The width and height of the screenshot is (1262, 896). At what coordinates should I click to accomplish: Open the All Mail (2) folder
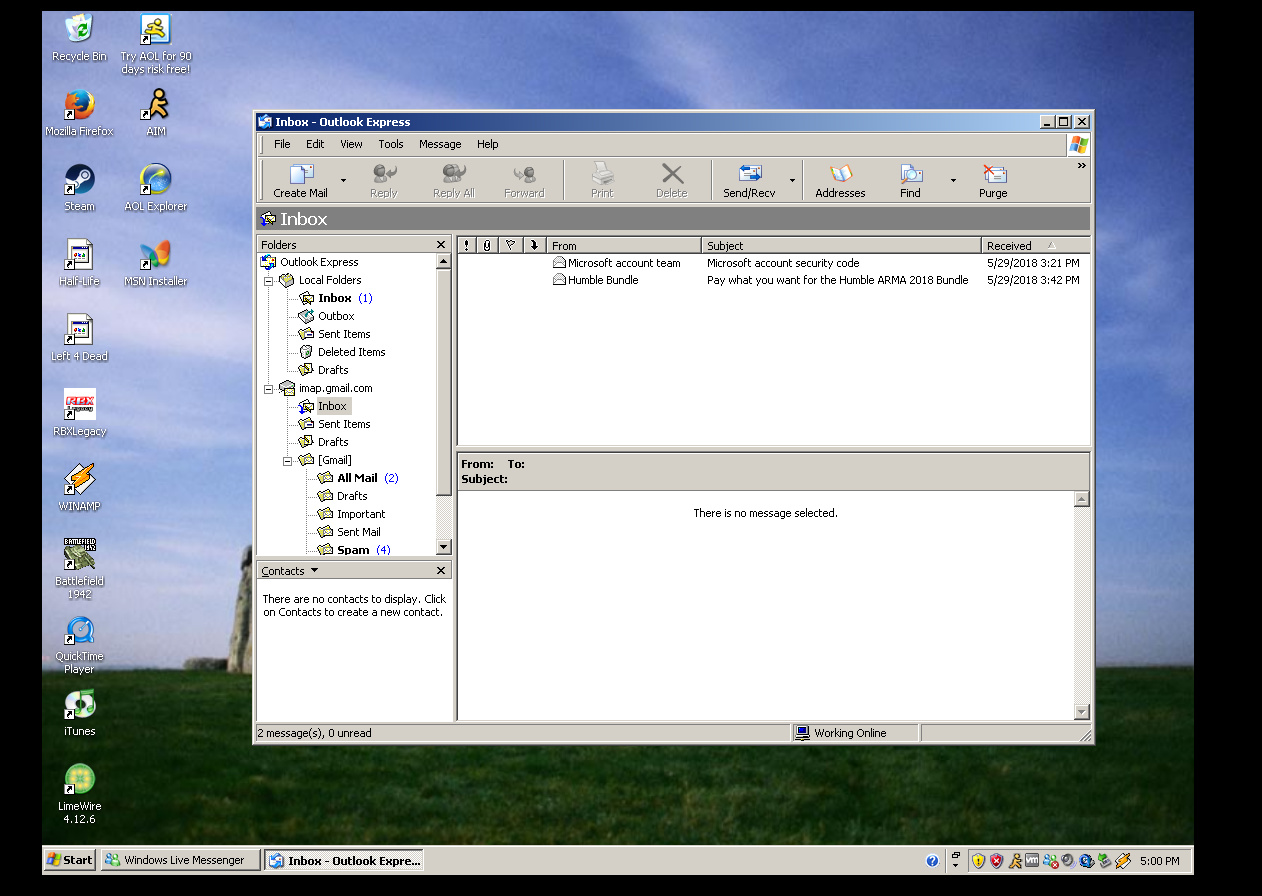click(358, 479)
